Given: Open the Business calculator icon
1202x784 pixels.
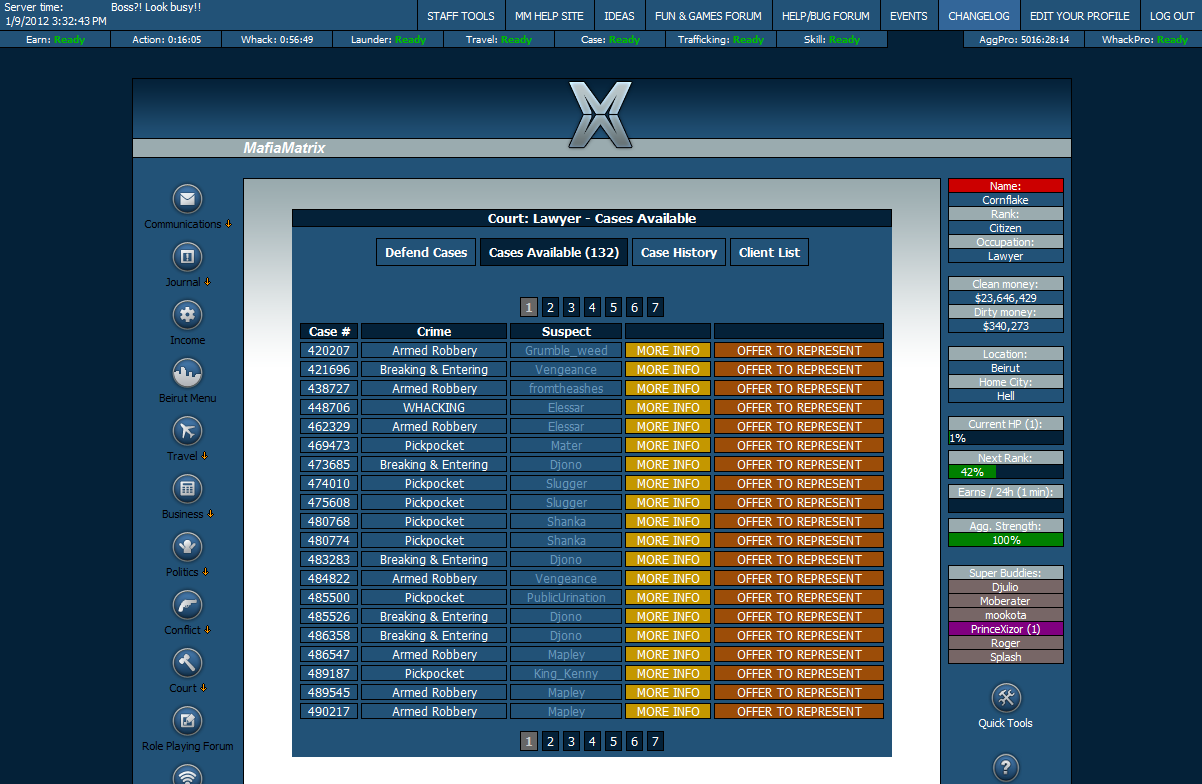Looking at the screenshot, I should coord(187,489).
